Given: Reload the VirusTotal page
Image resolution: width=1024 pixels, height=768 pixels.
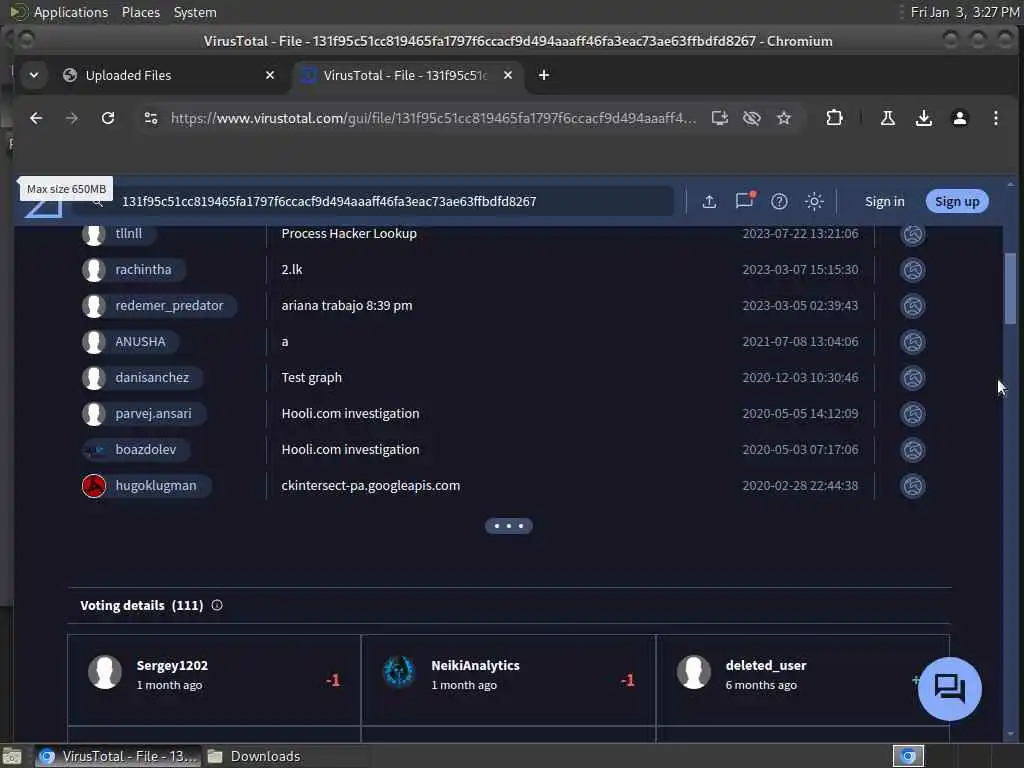Looking at the screenshot, I should click(108, 118).
